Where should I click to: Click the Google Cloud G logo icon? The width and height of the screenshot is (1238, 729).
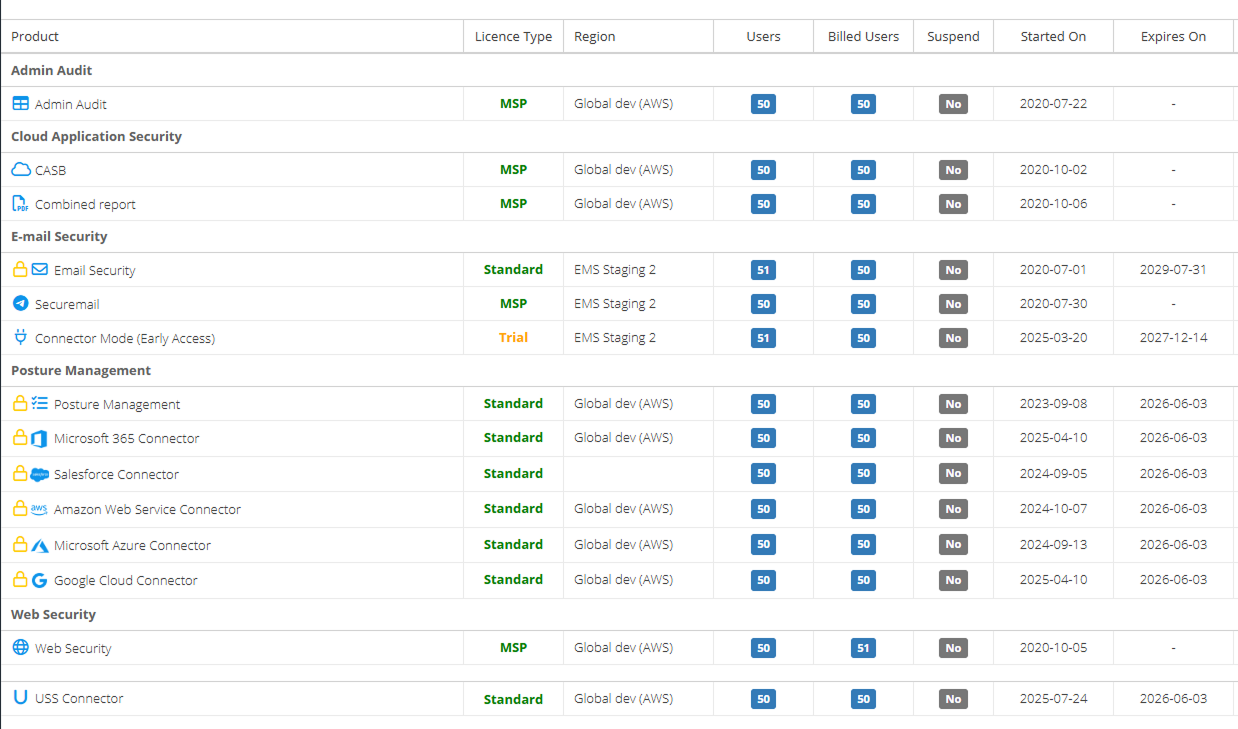click(40, 580)
